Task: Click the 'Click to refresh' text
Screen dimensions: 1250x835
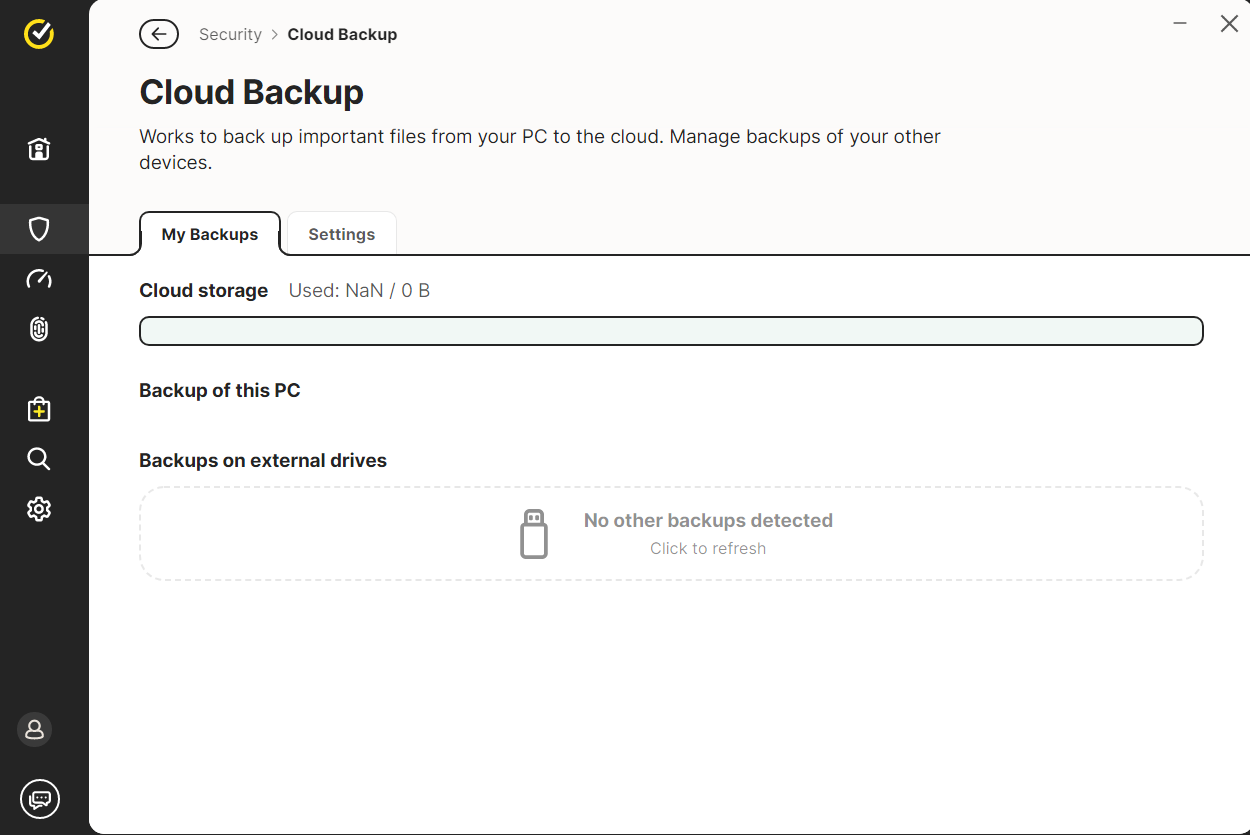Action: click(708, 548)
